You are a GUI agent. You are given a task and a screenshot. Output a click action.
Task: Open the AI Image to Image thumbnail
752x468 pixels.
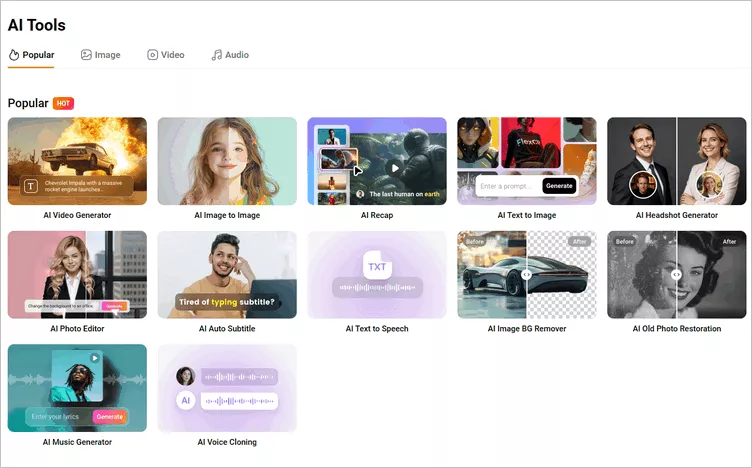point(227,161)
